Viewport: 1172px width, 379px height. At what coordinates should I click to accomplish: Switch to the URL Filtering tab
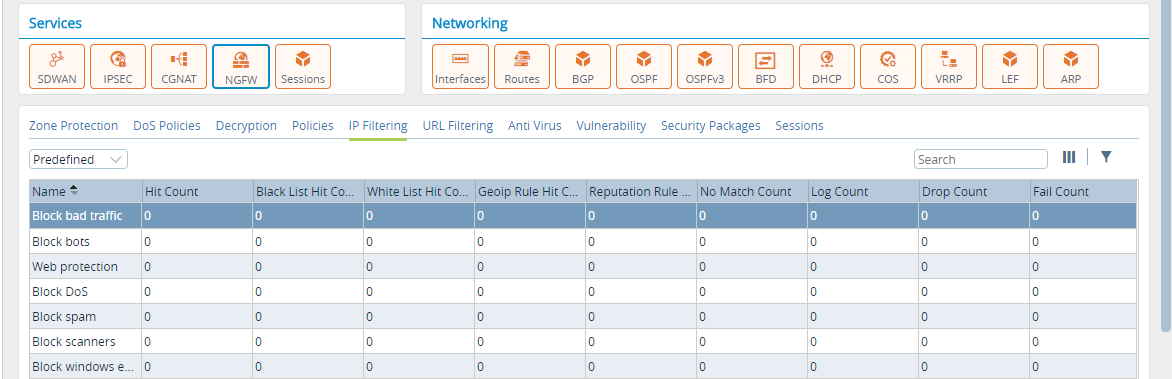point(457,126)
